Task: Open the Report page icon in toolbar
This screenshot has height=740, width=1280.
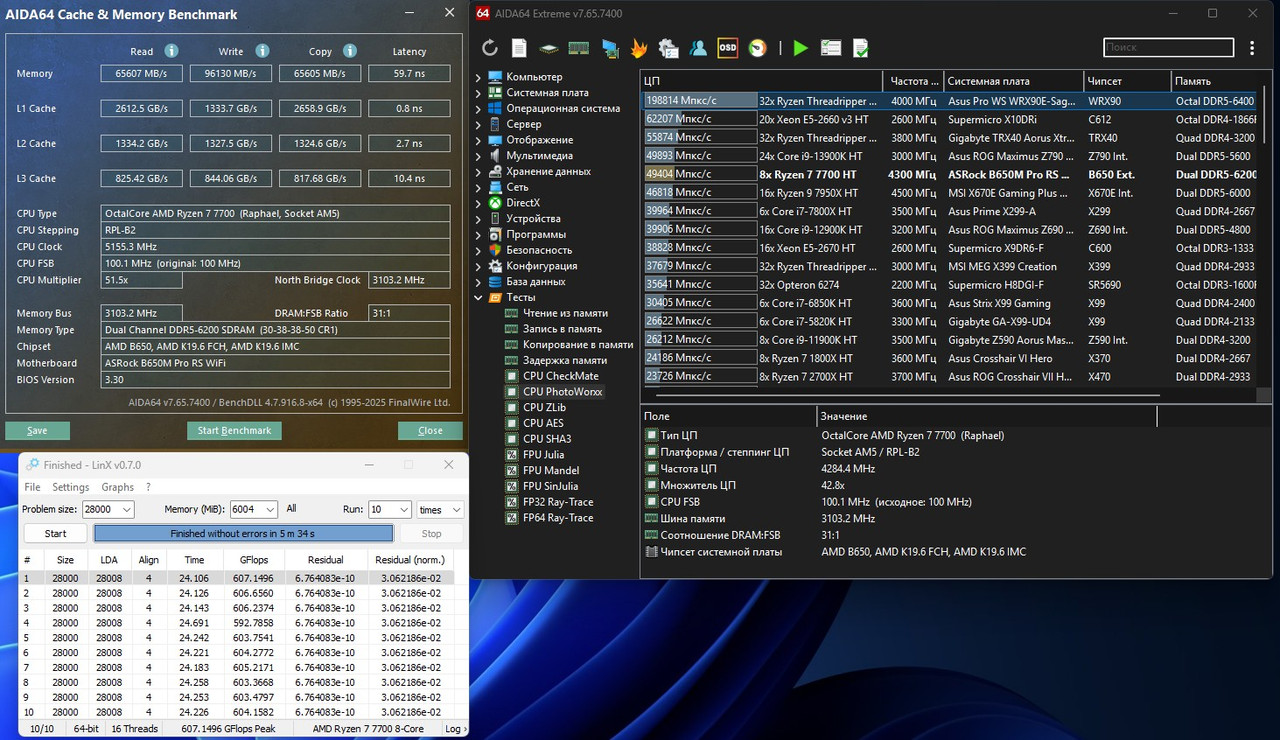Action: point(519,48)
